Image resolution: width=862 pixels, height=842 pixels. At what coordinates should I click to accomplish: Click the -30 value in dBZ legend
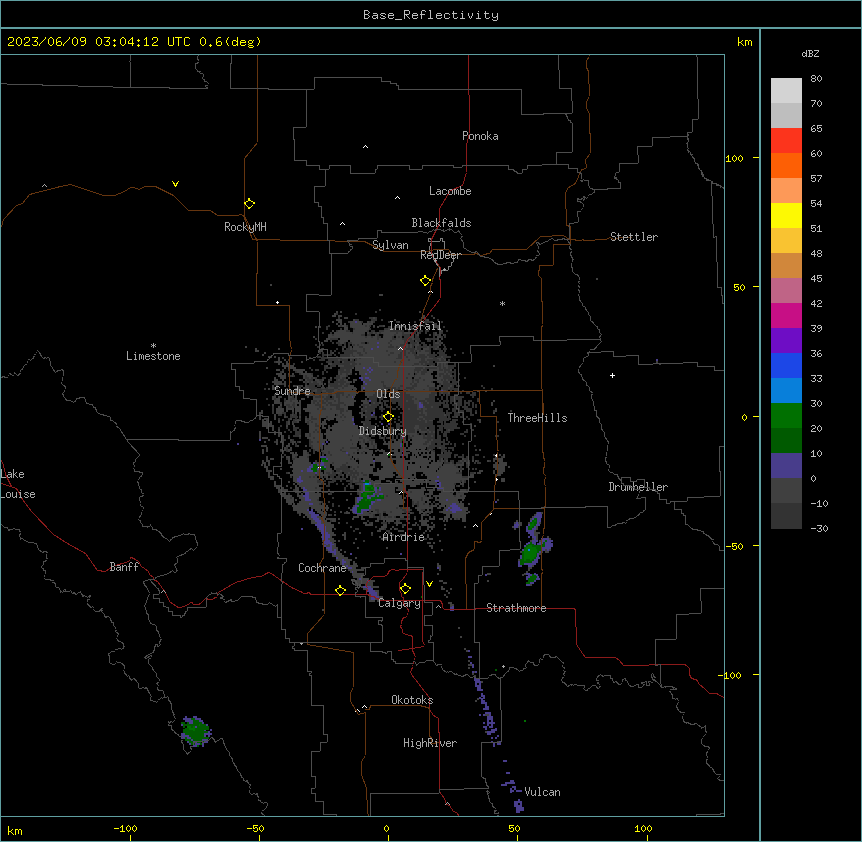(819, 529)
